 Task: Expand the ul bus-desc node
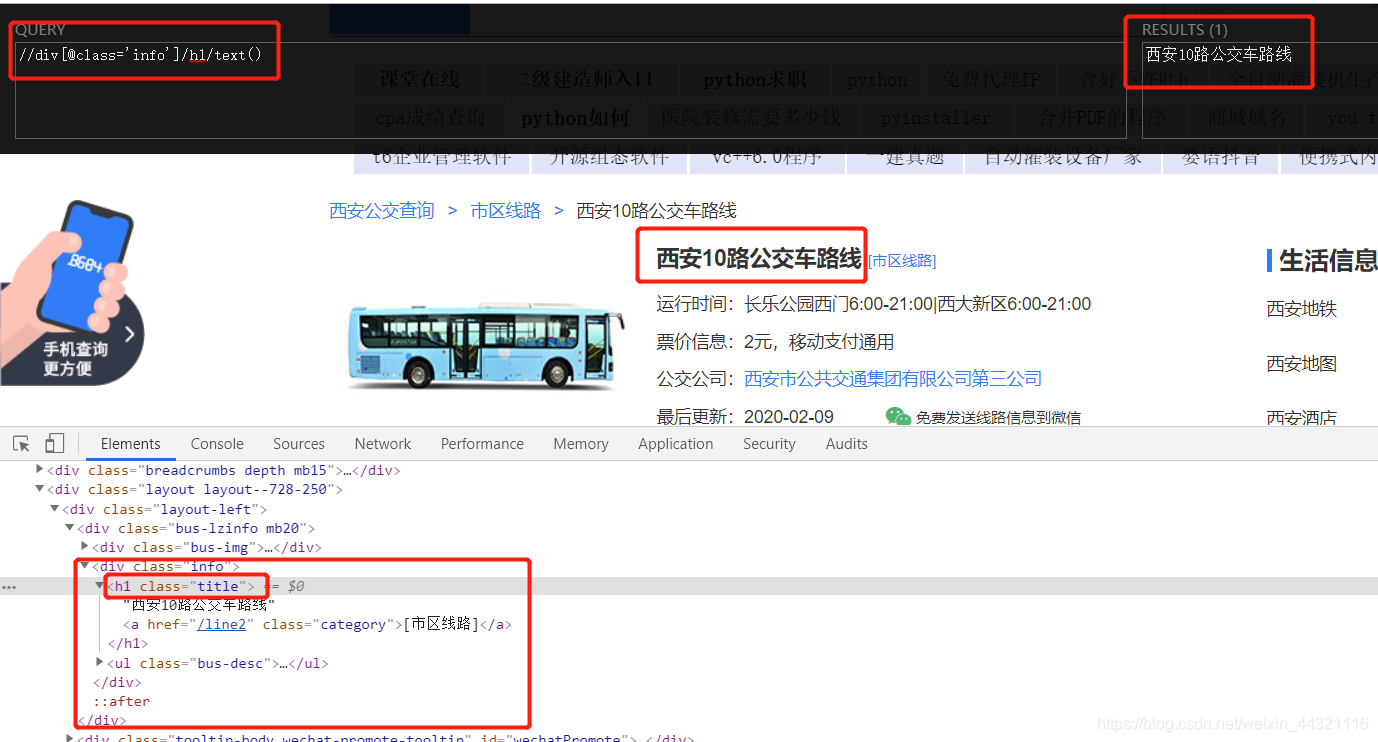[x=100, y=662]
